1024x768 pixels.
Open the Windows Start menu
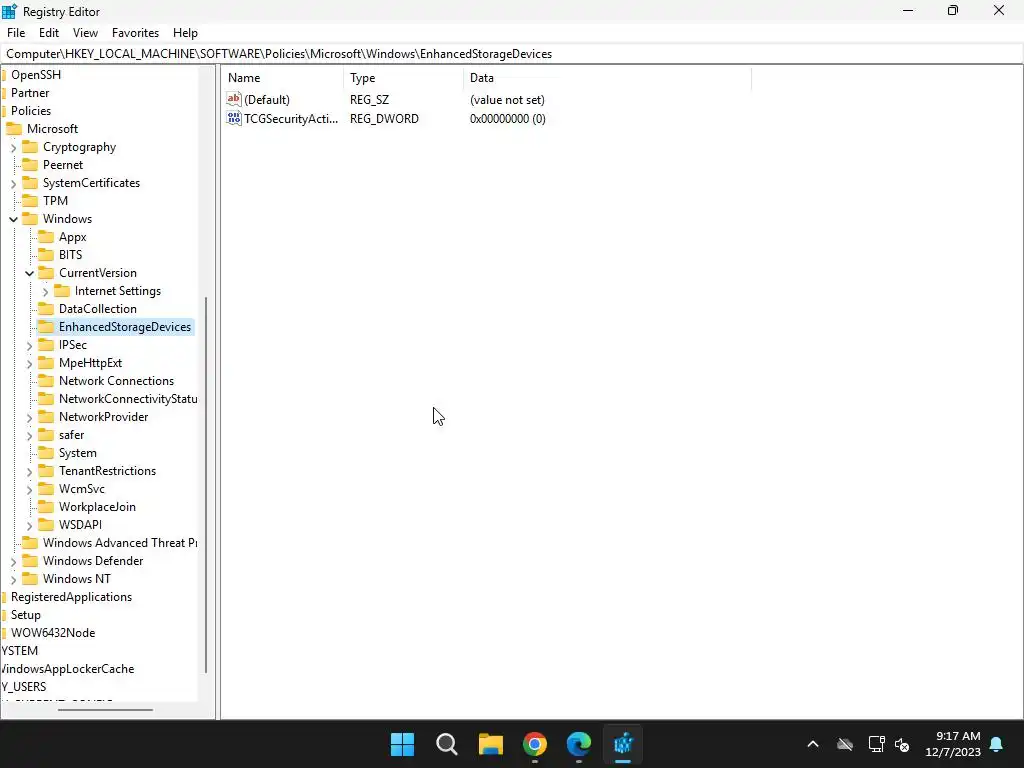point(402,744)
